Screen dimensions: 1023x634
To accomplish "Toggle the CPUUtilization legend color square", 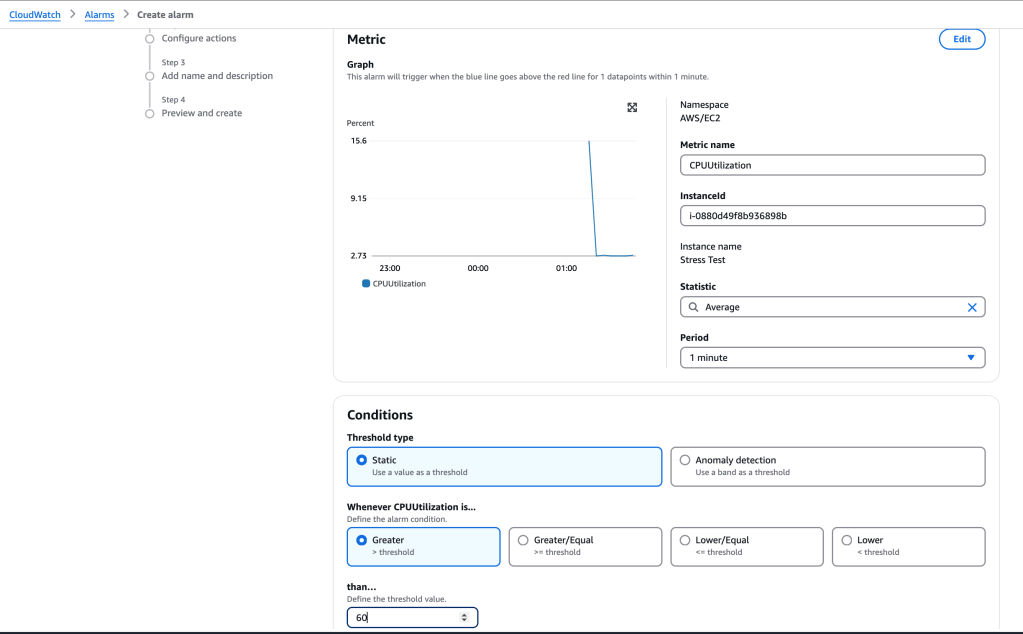I will tap(366, 284).
